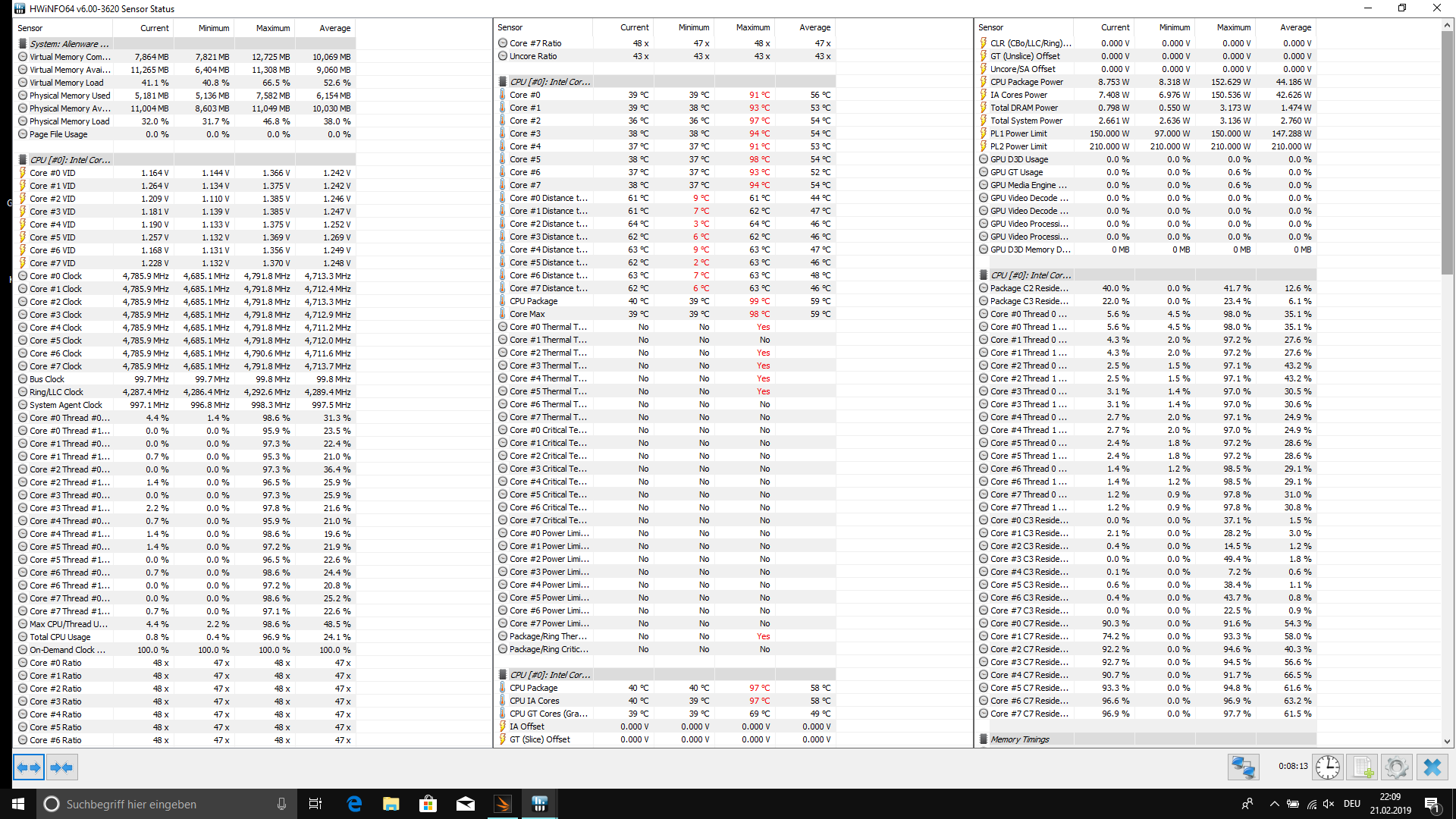Image resolution: width=1456 pixels, height=819 pixels.
Task: Open HWiNFO taskbar icon
Action: tap(539, 804)
